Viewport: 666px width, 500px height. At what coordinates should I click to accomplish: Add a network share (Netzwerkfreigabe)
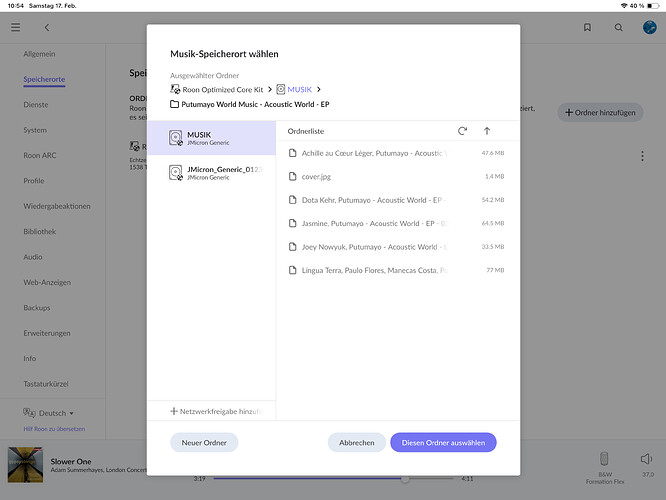point(217,411)
